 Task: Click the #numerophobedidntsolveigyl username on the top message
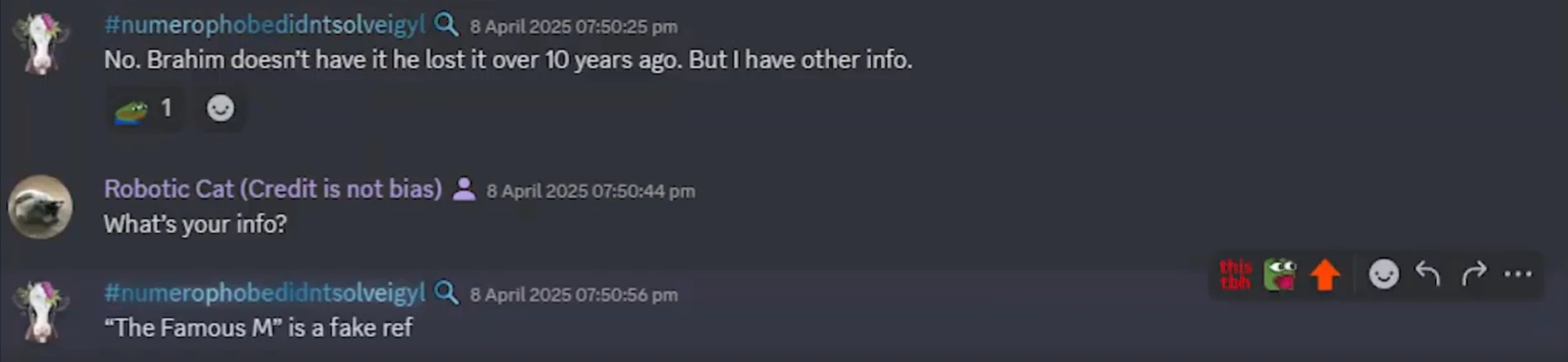point(264,25)
